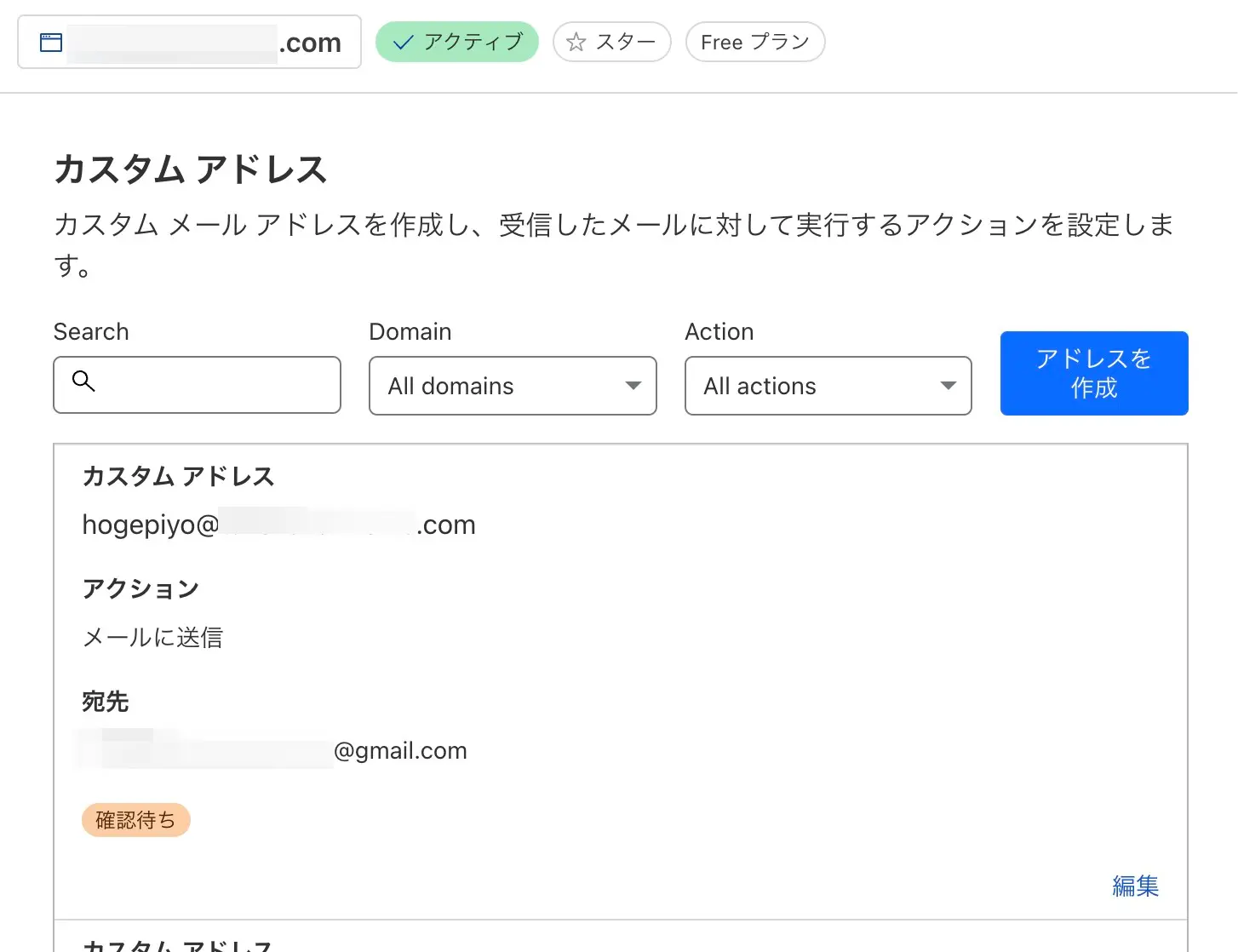Select the hogepiyo@ custom address text
The image size is (1238, 952).
[x=278, y=525]
